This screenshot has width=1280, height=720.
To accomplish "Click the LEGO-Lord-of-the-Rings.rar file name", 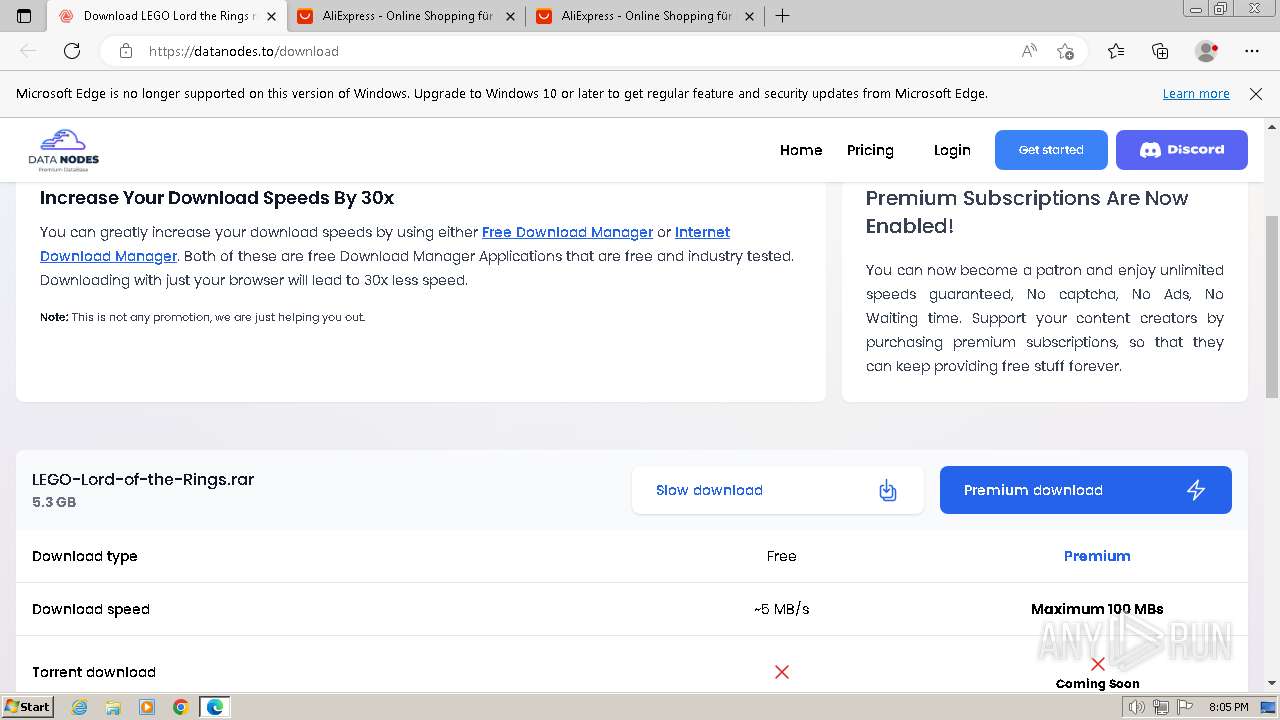I will point(143,479).
